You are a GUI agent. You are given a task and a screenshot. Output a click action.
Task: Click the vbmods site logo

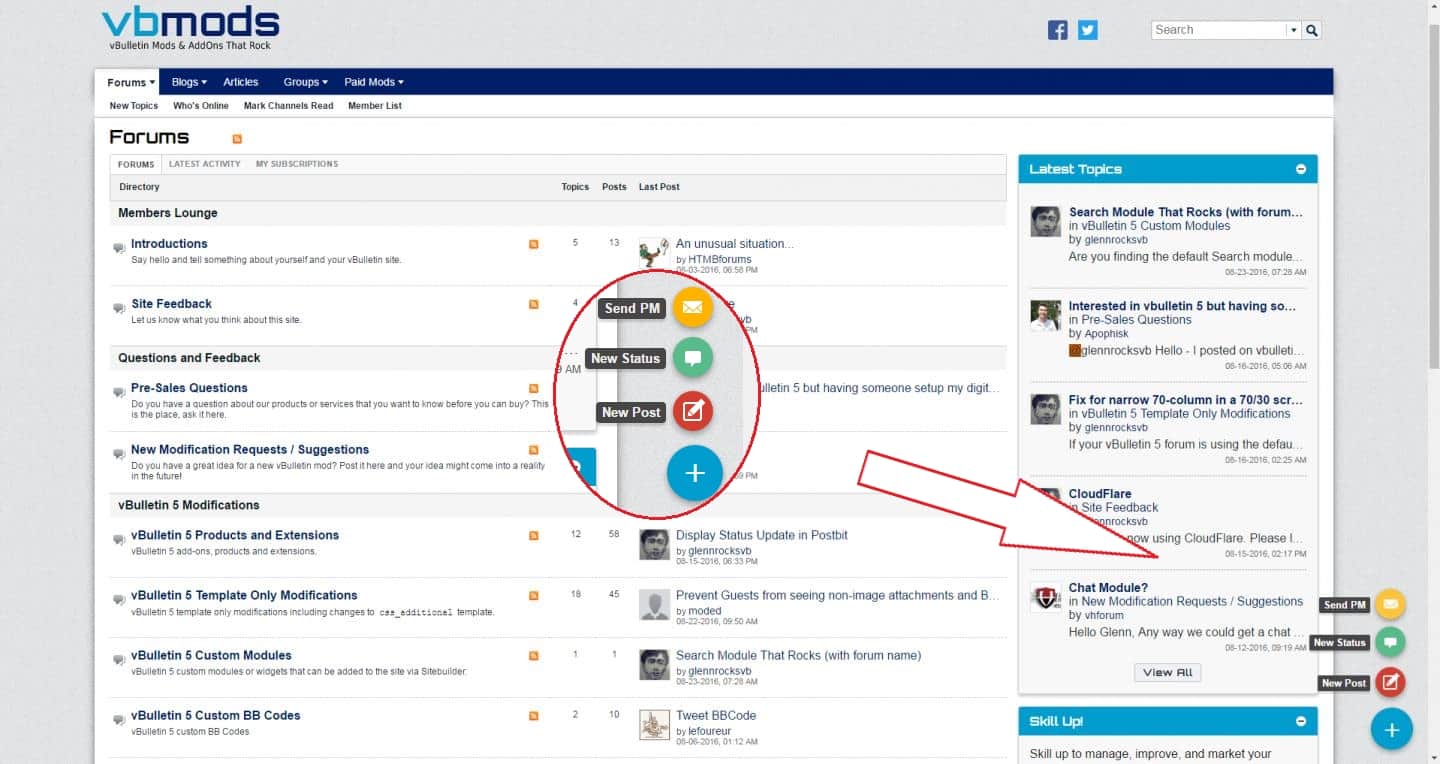(190, 28)
